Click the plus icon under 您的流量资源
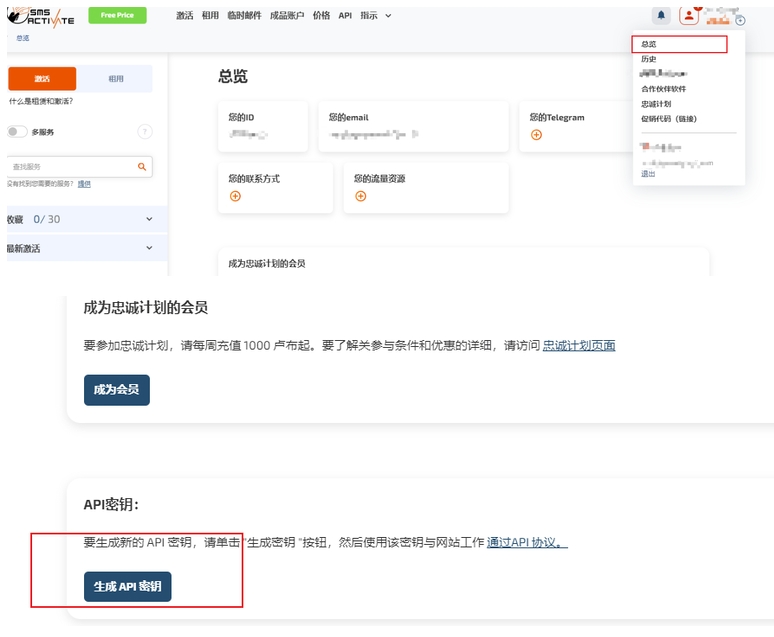 click(361, 196)
